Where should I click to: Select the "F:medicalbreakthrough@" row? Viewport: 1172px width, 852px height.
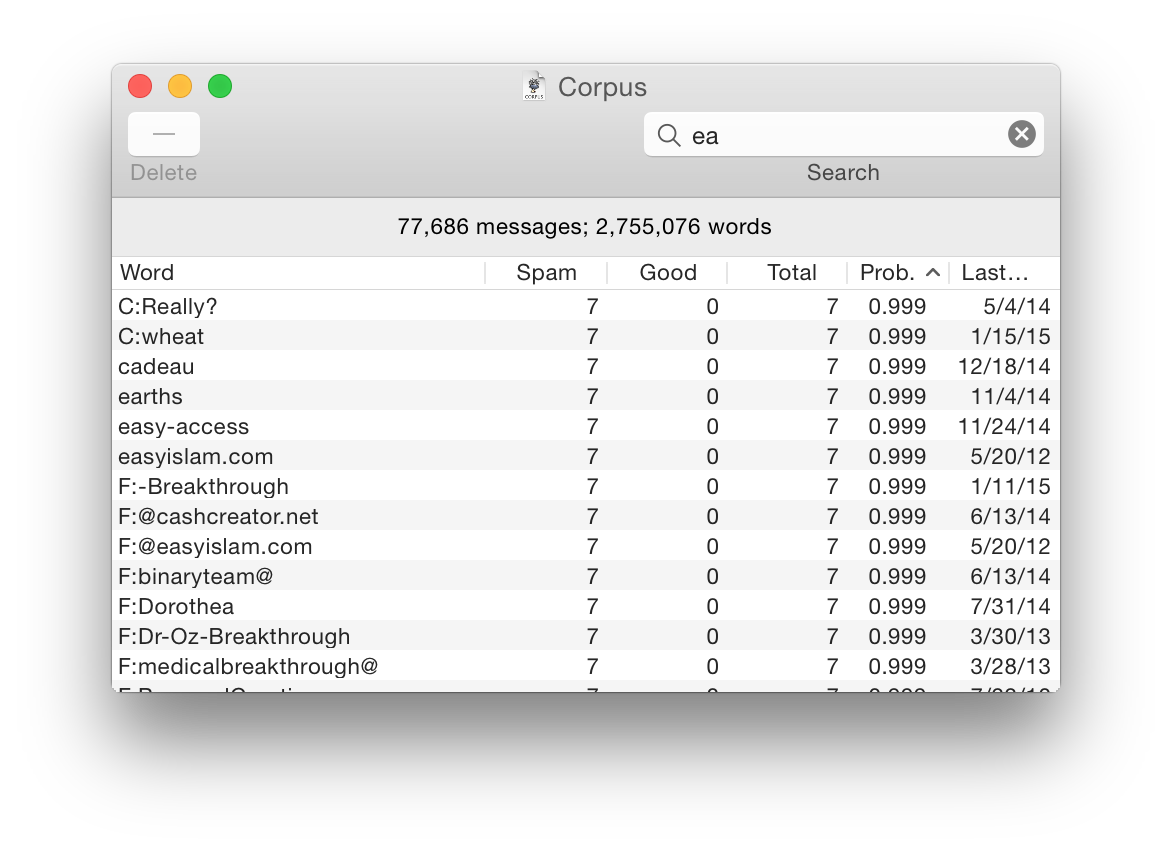[248, 666]
